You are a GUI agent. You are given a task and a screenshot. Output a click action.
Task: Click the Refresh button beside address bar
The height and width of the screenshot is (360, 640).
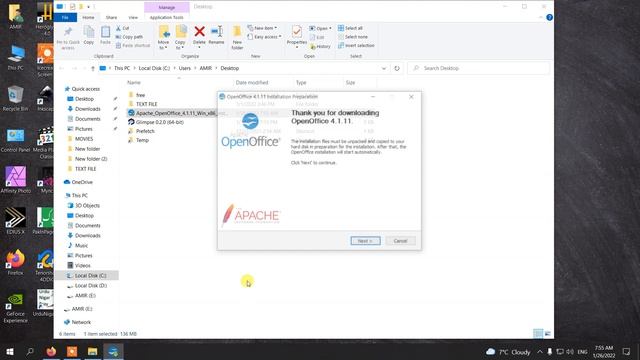(397, 68)
